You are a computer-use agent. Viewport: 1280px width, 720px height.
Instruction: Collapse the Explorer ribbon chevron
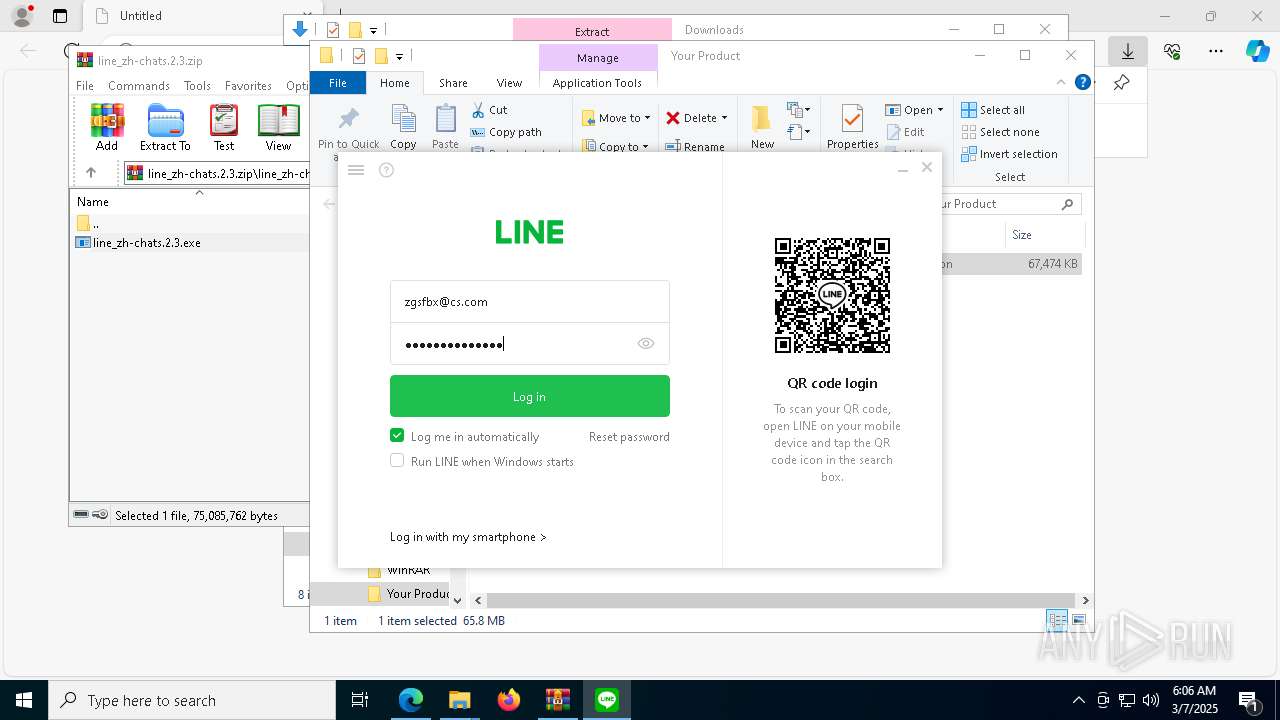pos(1061,83)
